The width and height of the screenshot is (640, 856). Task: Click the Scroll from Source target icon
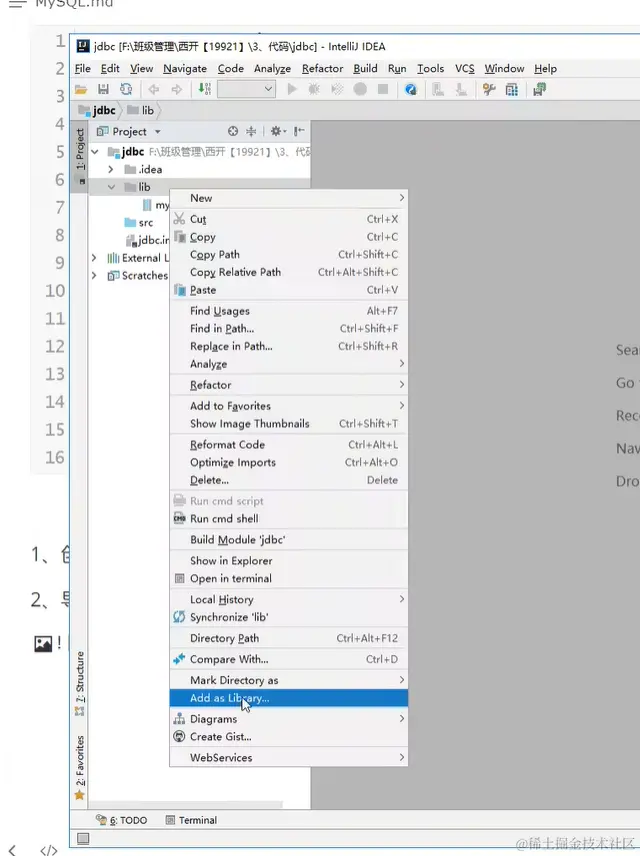(233, 131)
